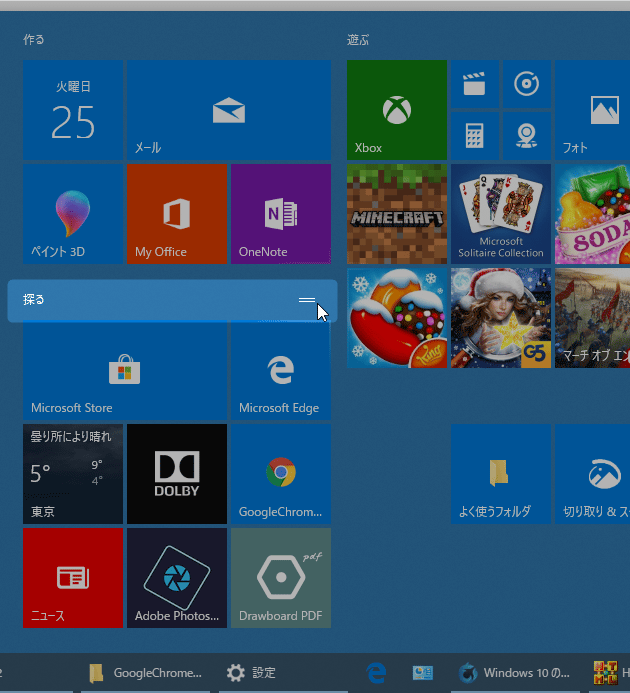
Task: Grab the 探る group handle icon
Action: click(307, 300)
